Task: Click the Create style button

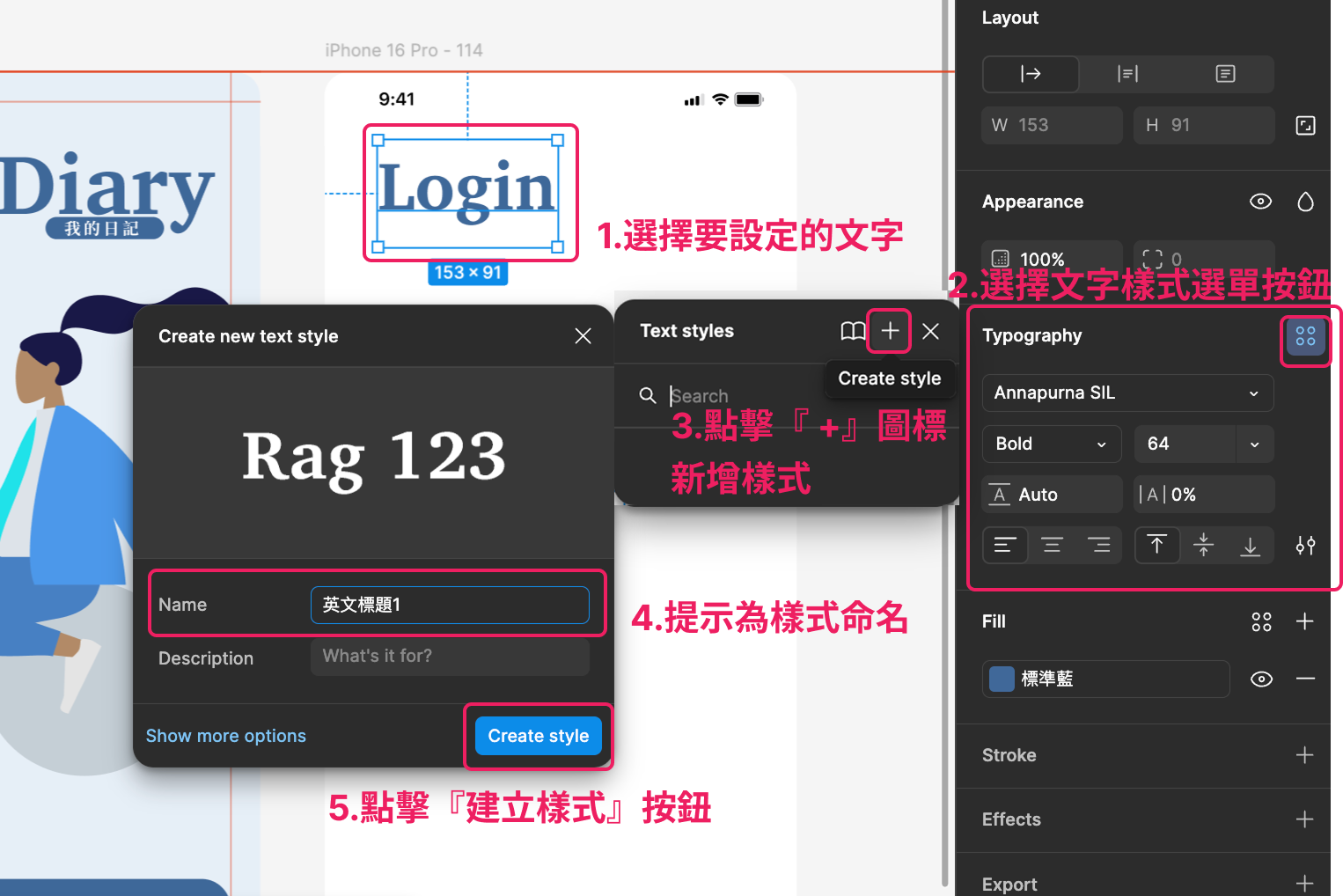Action: tap(538, 736)
